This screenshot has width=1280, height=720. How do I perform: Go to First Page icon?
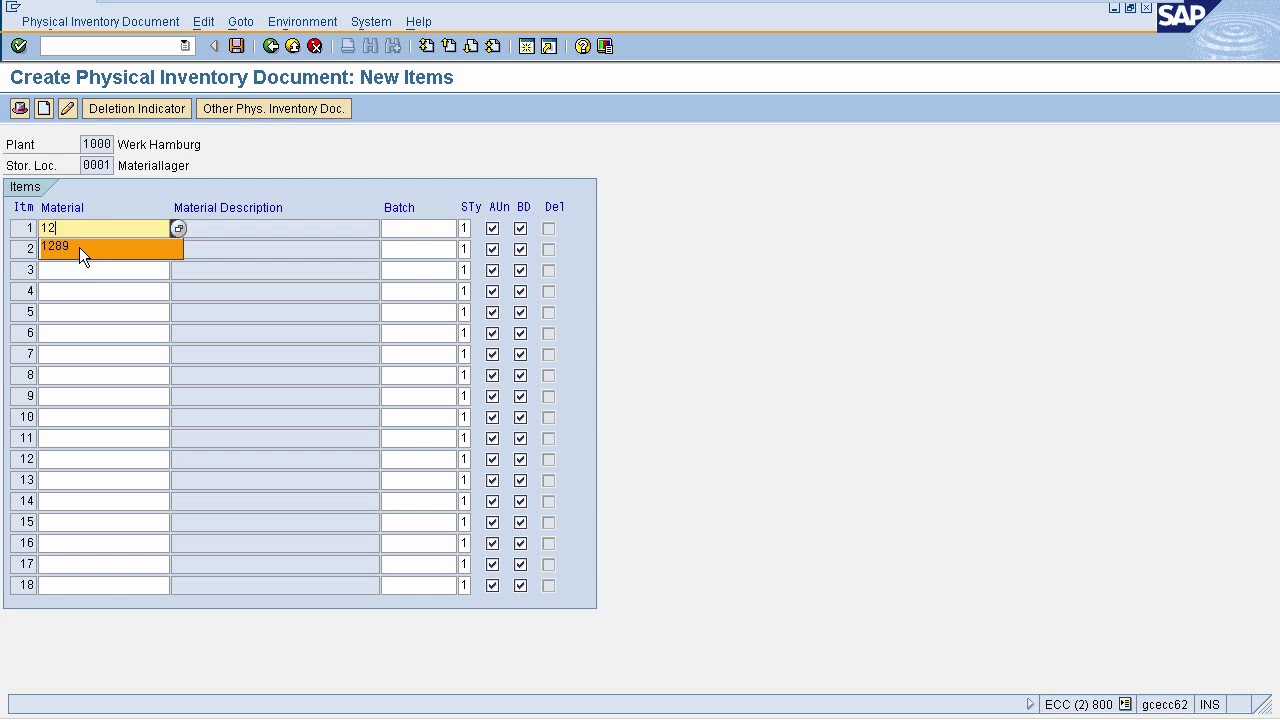click(427, 46)
